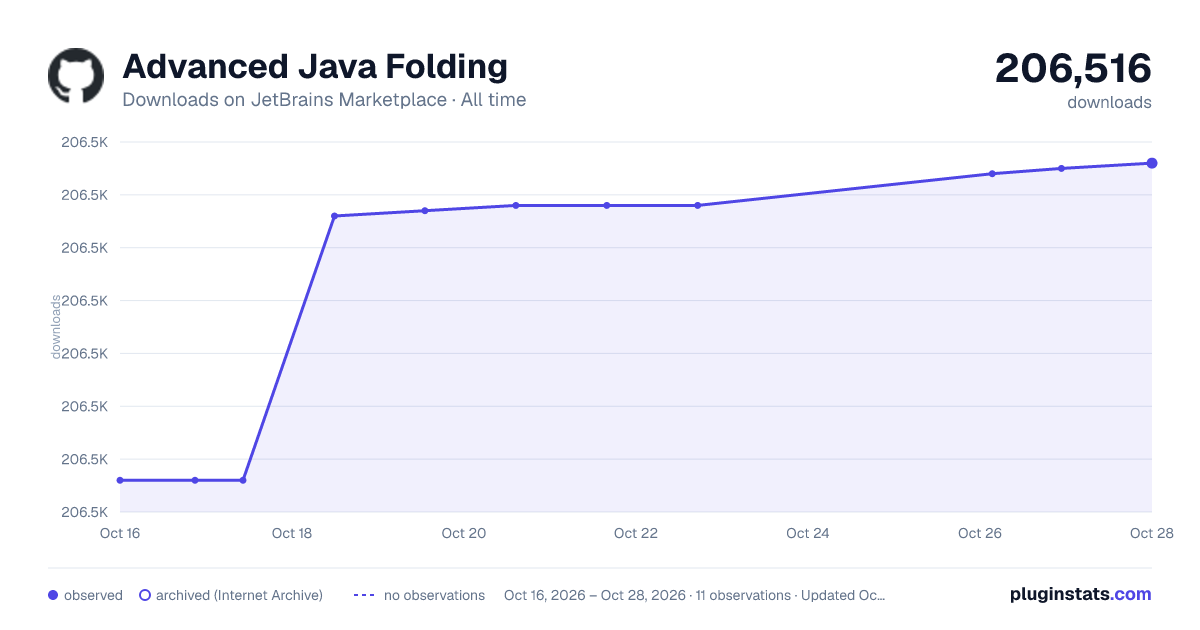Select the large final data point at Oct 28

tap(1152, 163)
